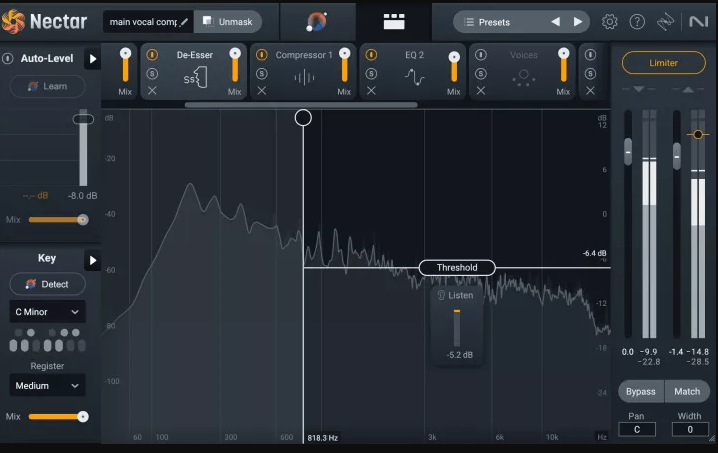Click the Detect key button
Image resolution: width=718 pixels, height=453 pixels.
click(x=48, y=284)
